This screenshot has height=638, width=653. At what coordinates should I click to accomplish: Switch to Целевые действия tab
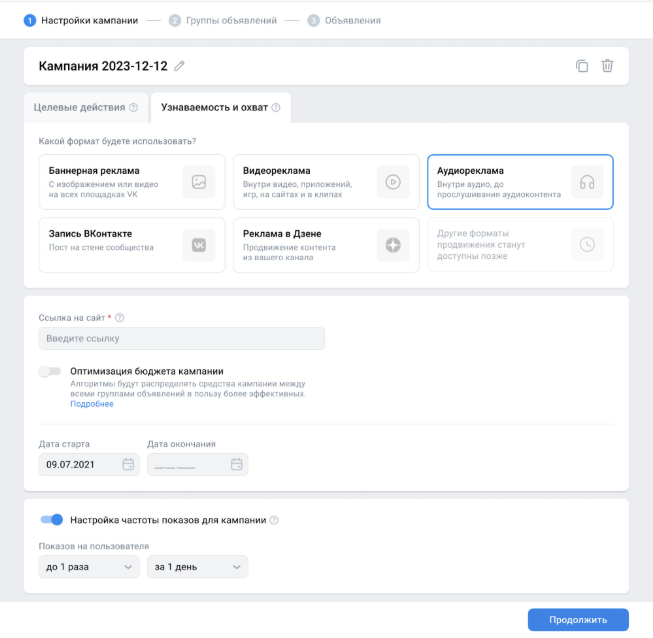[x=85, y=108]
